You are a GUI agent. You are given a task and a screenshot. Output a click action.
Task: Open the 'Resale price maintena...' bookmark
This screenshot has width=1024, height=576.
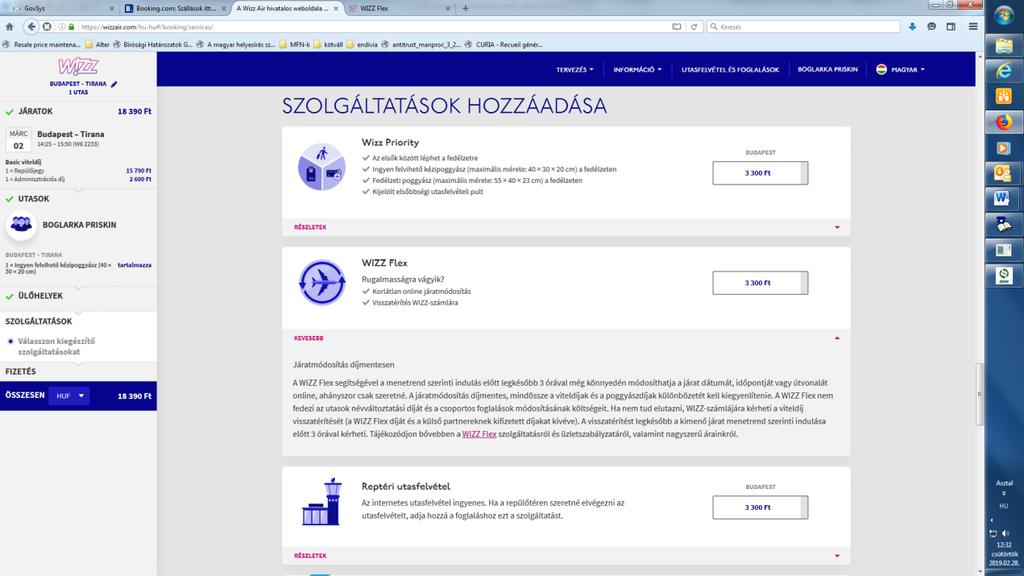[x=42, y=44]
